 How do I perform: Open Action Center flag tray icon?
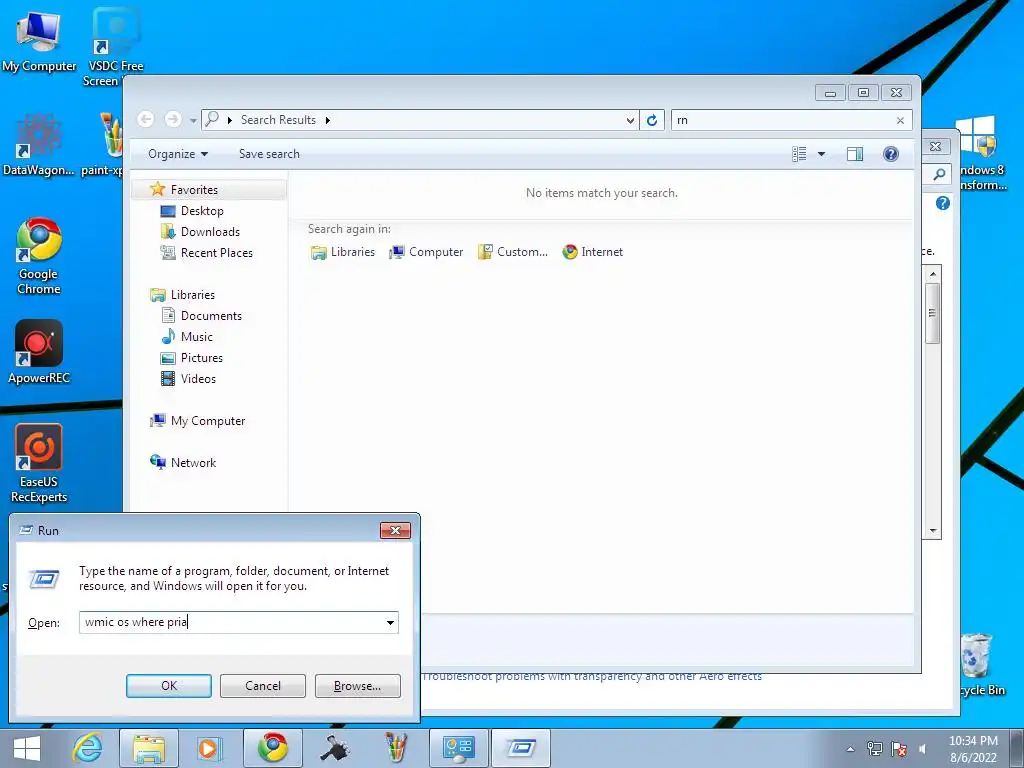point(899,749)
